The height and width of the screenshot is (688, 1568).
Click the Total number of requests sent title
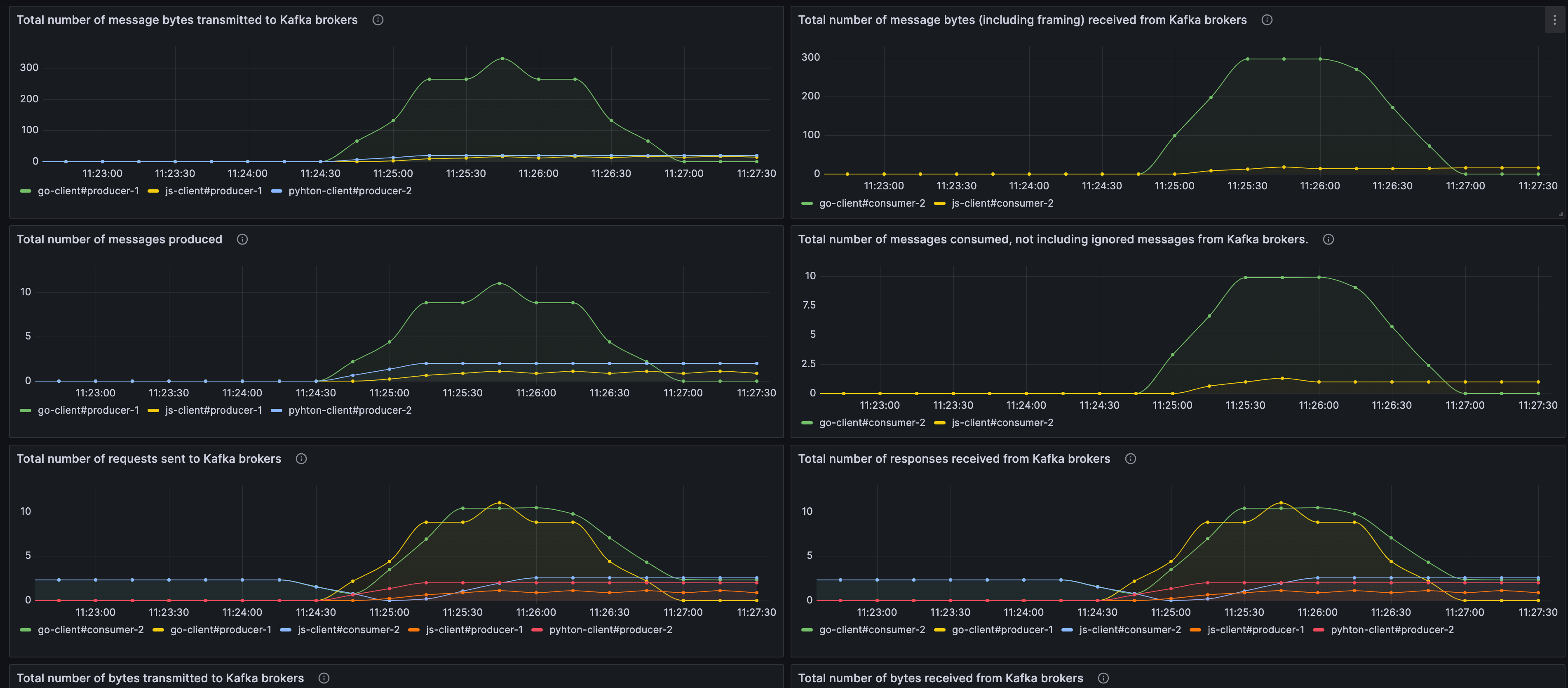point(148,459)
